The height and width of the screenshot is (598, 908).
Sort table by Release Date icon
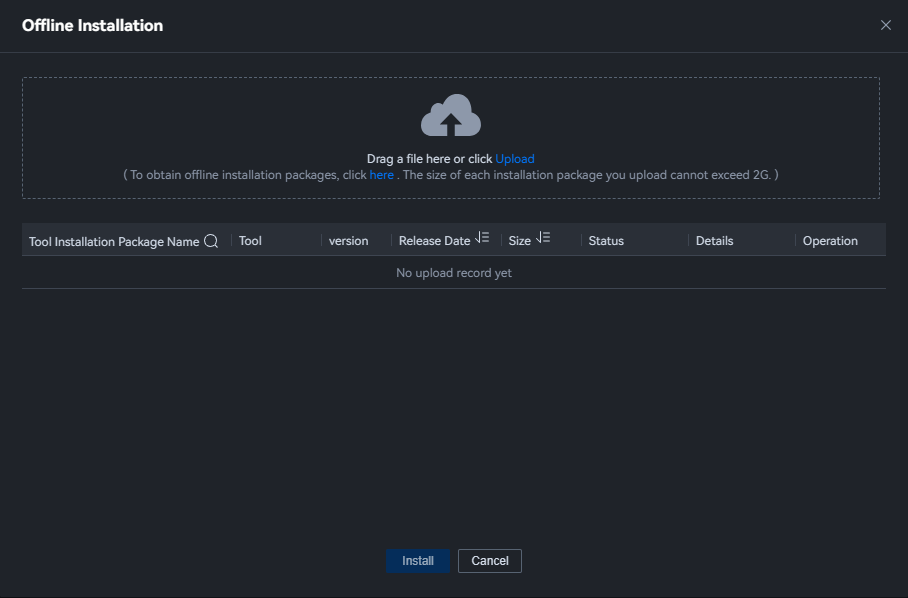(482, 237)
